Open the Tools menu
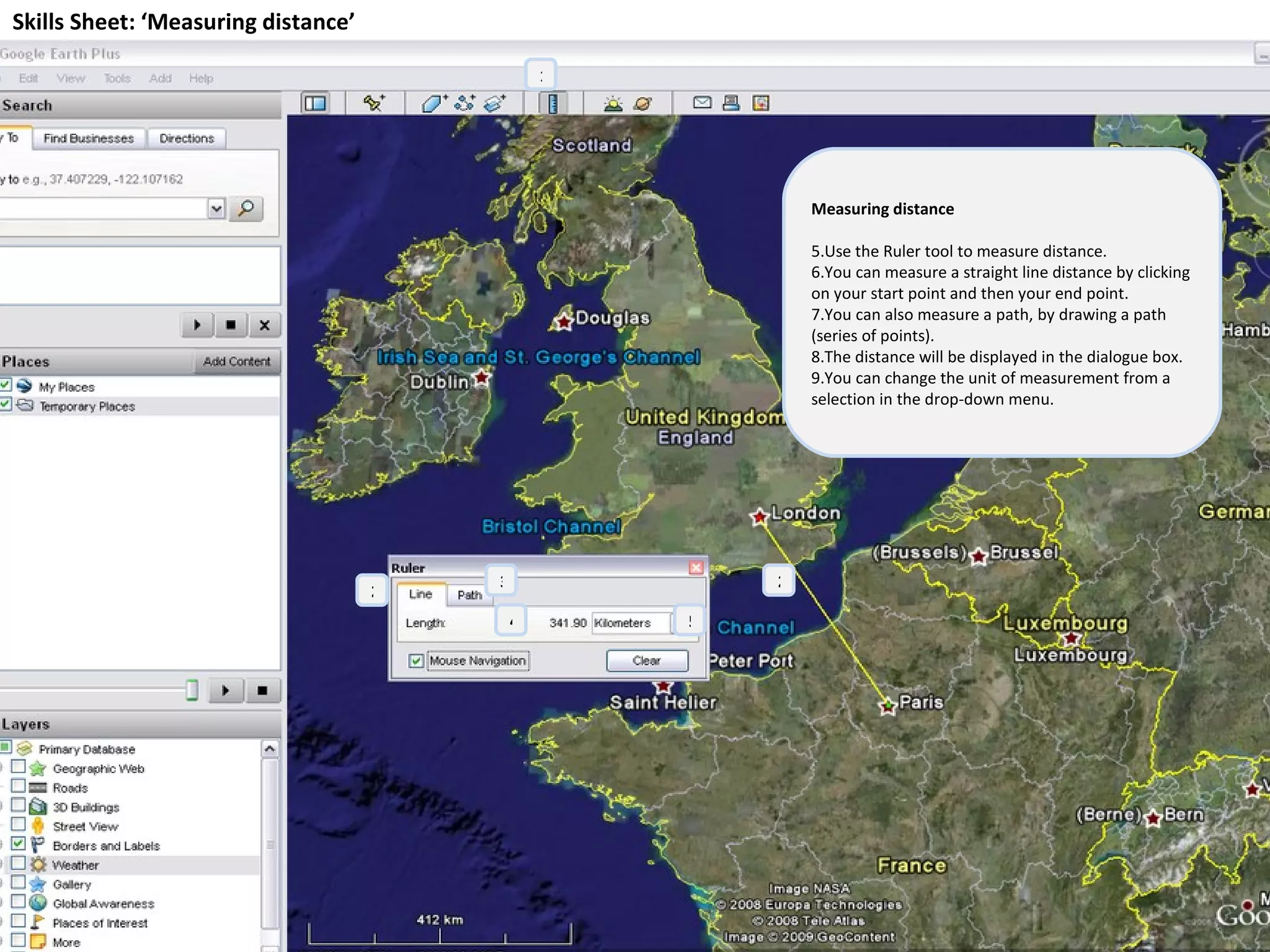The image size is (1270, 952). pyautogui.click(x=117, y=78)
